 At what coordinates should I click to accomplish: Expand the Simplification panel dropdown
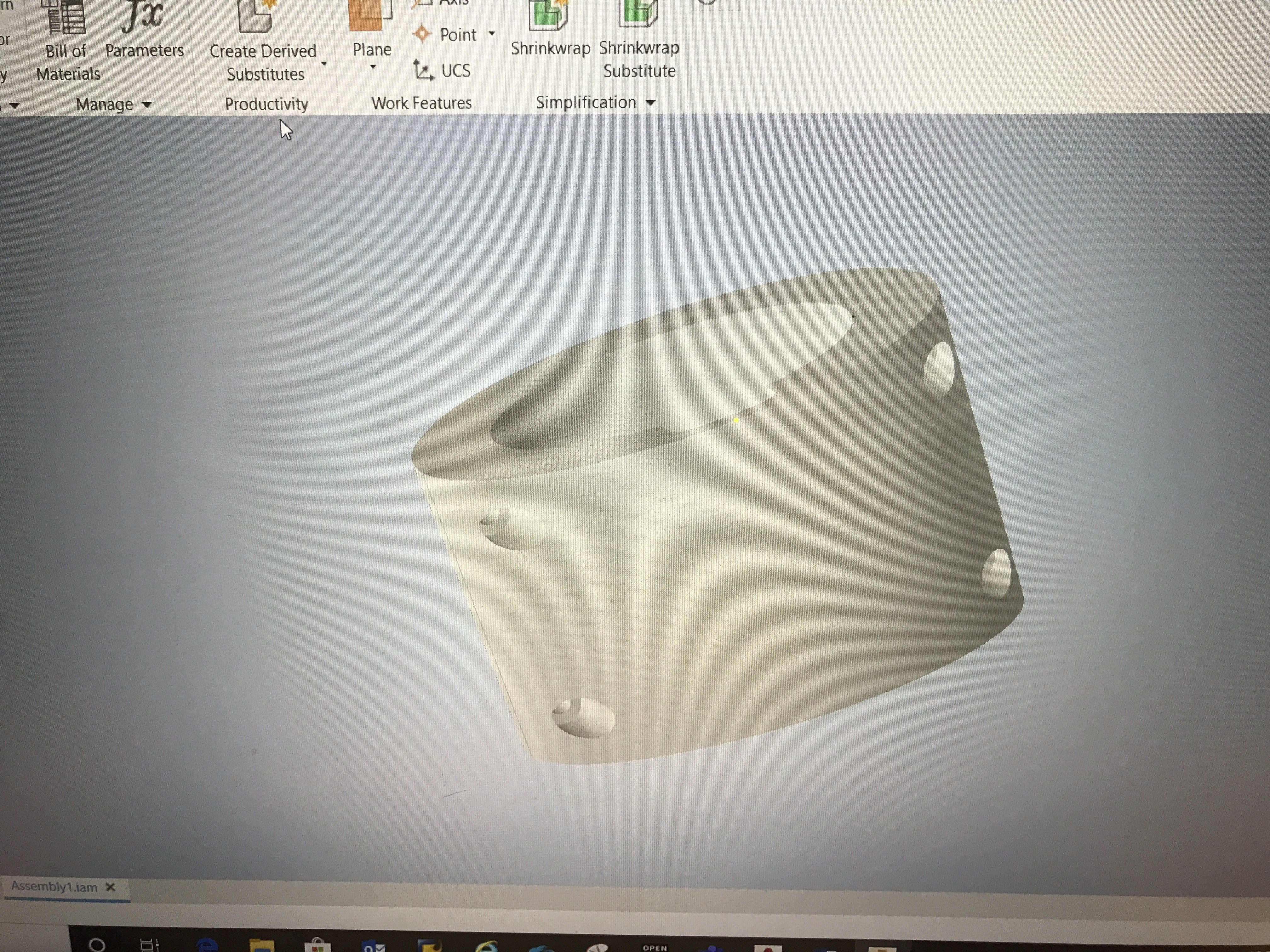[x=650, y=103]
